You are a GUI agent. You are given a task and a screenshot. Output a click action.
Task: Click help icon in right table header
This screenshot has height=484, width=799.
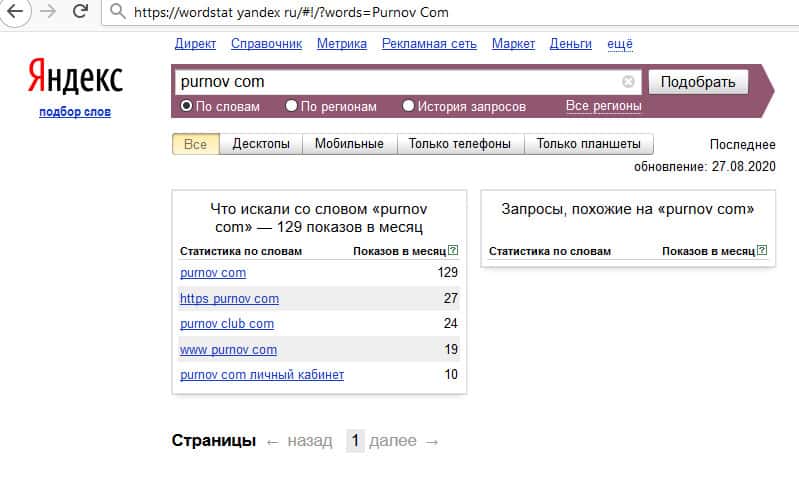(763, 250)
